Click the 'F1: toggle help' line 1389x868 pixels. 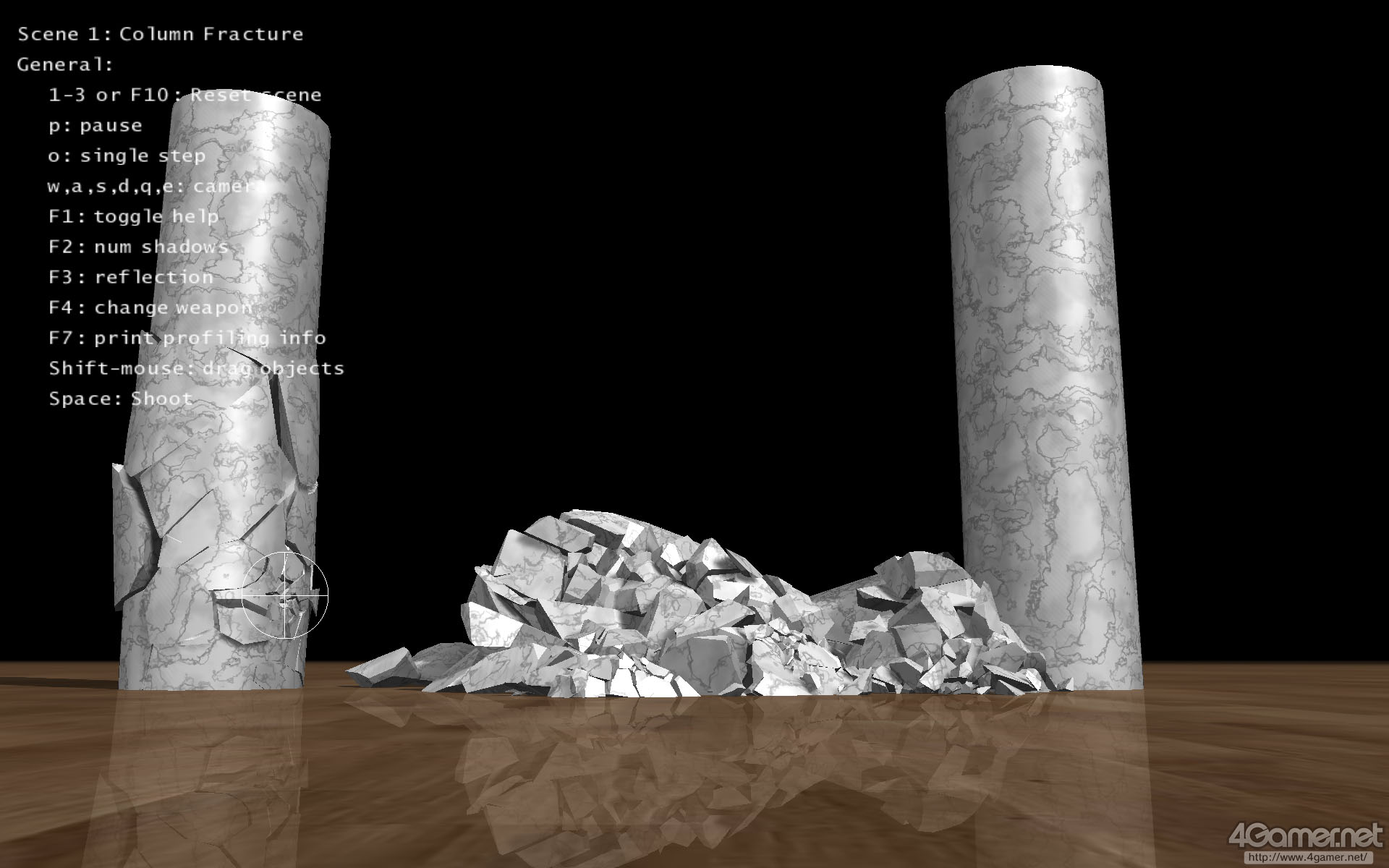point(133,216)
